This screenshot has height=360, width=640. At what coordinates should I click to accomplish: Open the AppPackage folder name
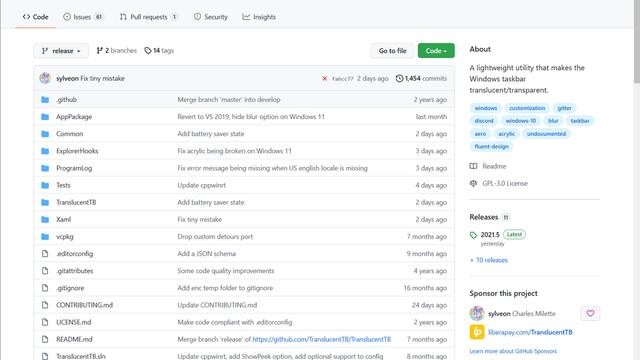pyautogui.click(x=74, y=117)
